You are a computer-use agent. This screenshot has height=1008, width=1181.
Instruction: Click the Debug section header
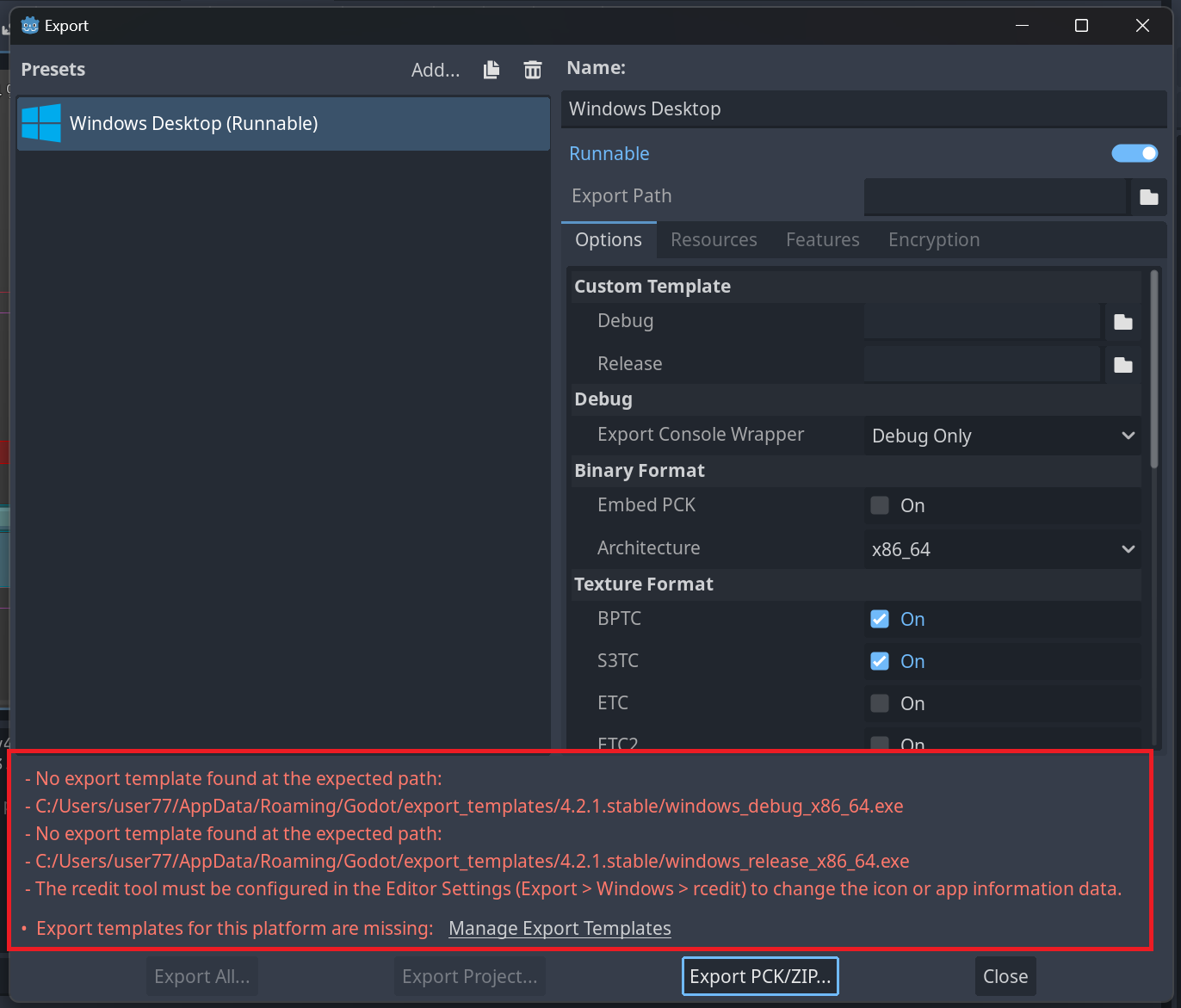603,399
